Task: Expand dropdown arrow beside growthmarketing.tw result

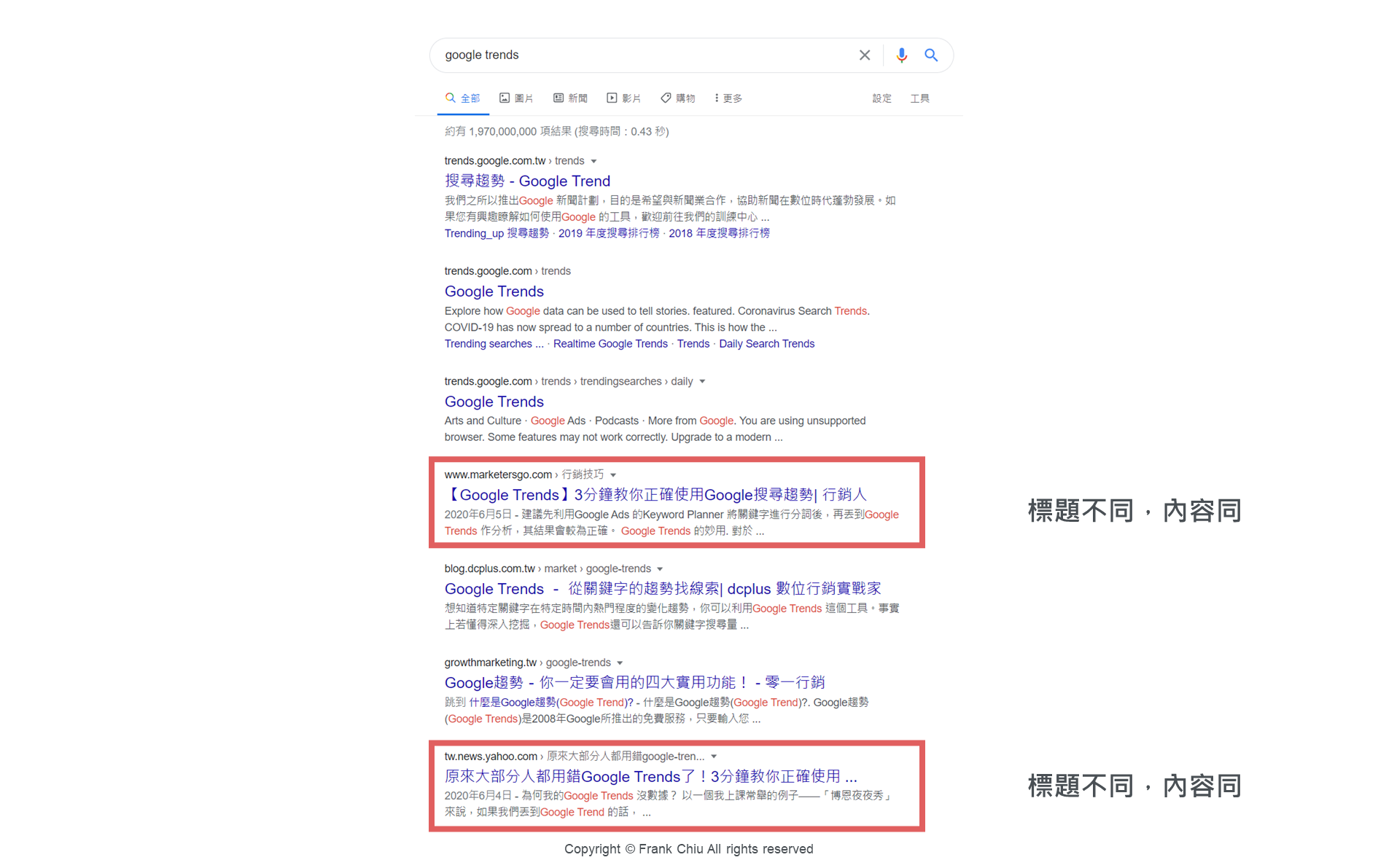Action: [620, 663]
